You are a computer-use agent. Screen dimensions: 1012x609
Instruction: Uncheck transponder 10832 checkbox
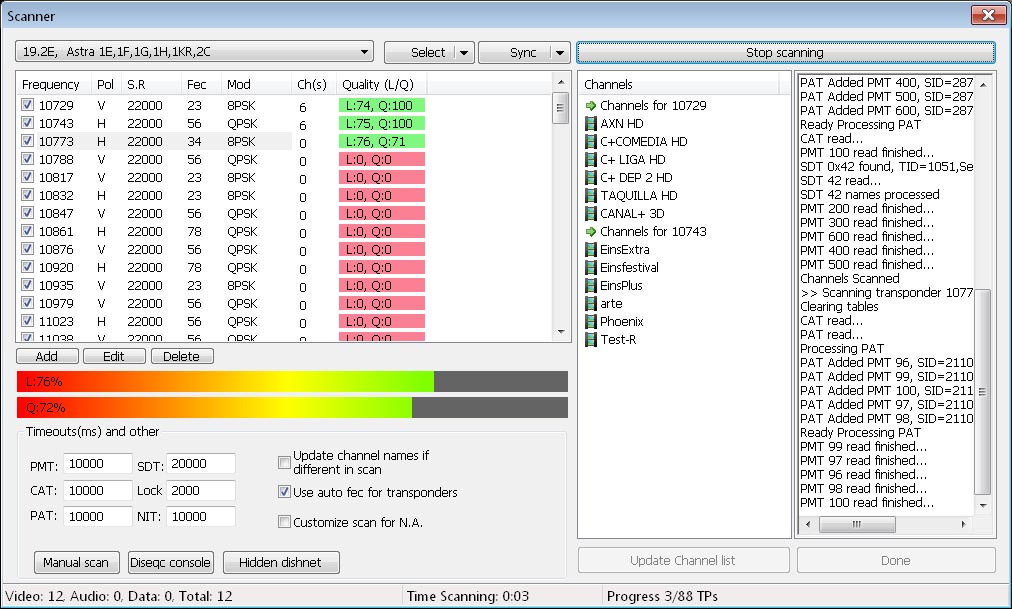click(x=27, y=195)
